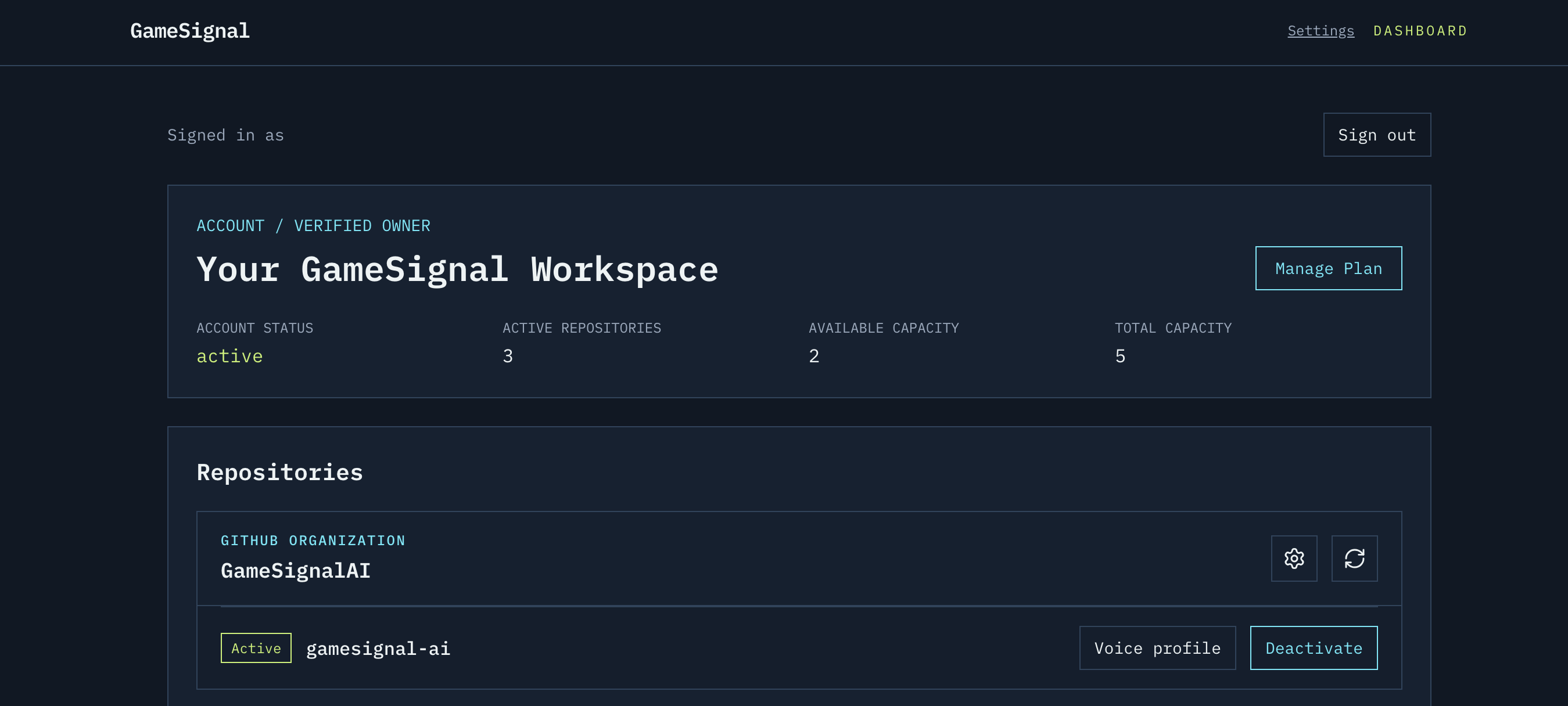Image resolution: width=1568 pixels, height=706 pixels.
Task: Open Voice profile for gamesignal-ai
Action: coord(1157,647)
